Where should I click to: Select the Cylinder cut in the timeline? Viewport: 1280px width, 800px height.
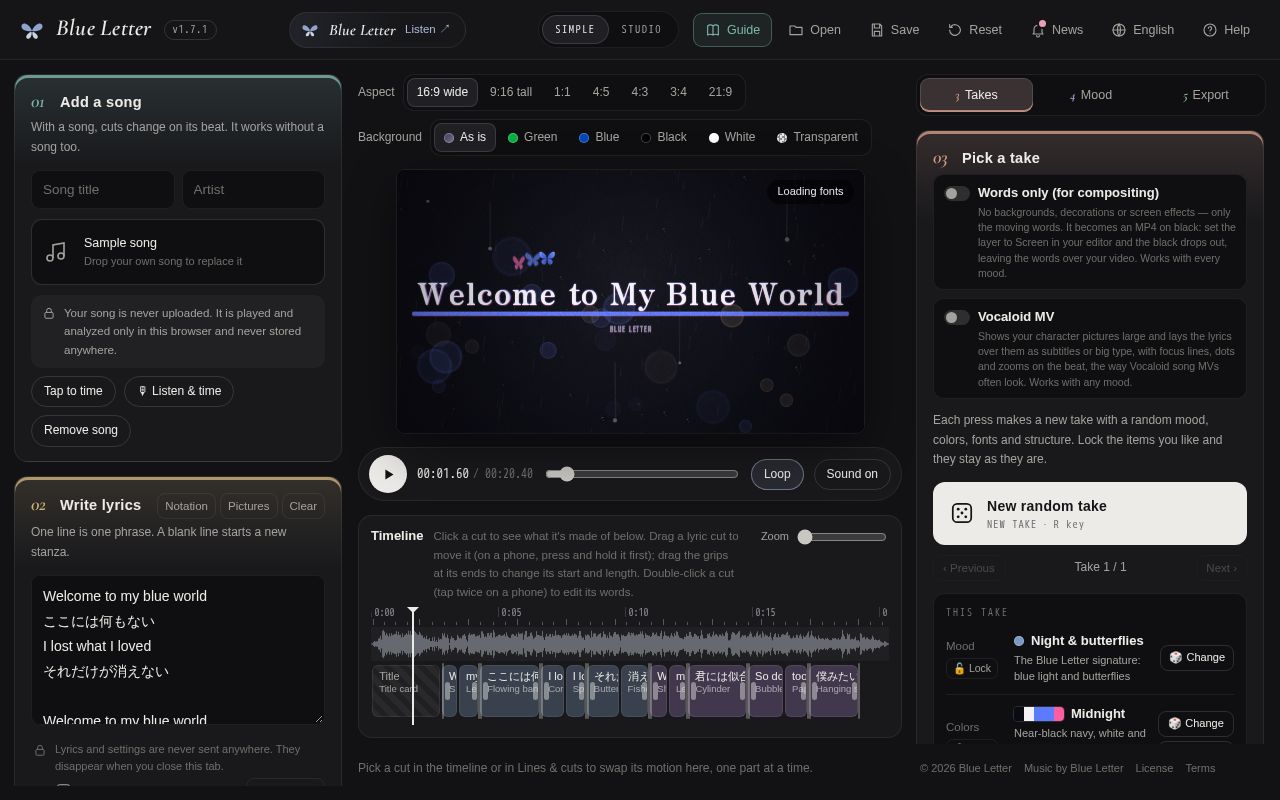click(x=717, y=691)
